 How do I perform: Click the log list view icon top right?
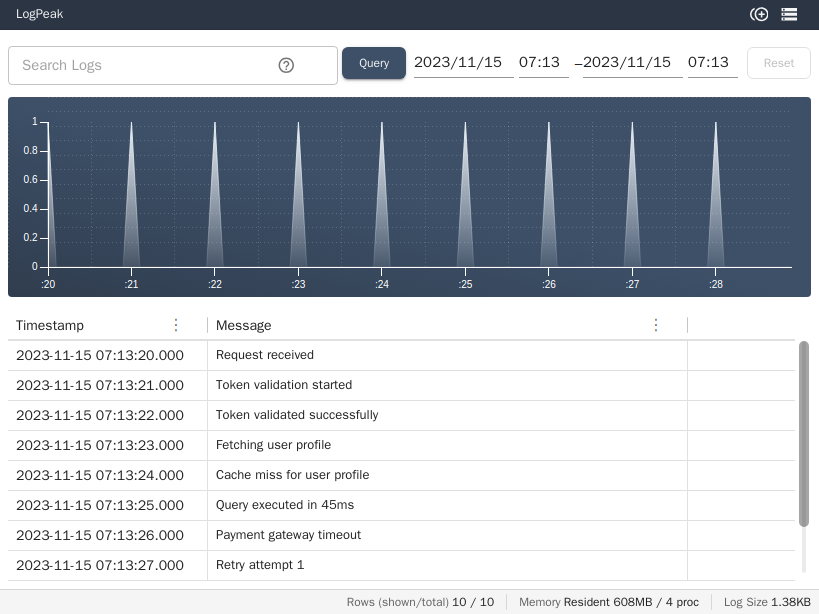pos(789,14)
